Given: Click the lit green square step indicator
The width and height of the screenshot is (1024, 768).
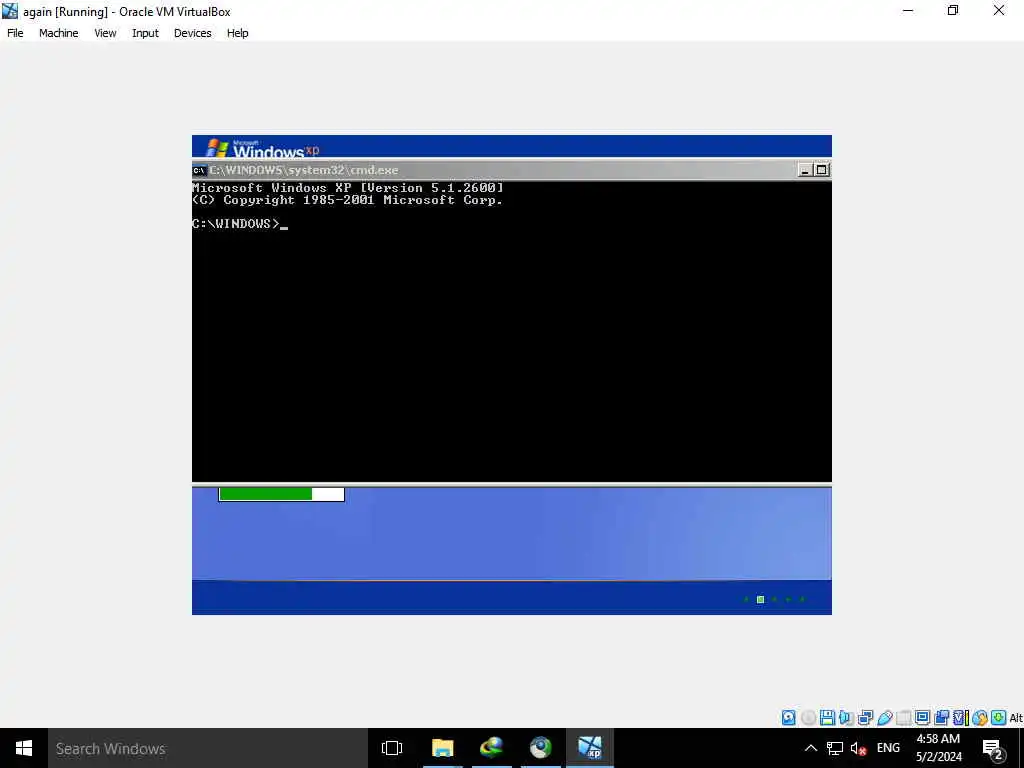Looking at the screenshot, I should [x=760, y=600].
